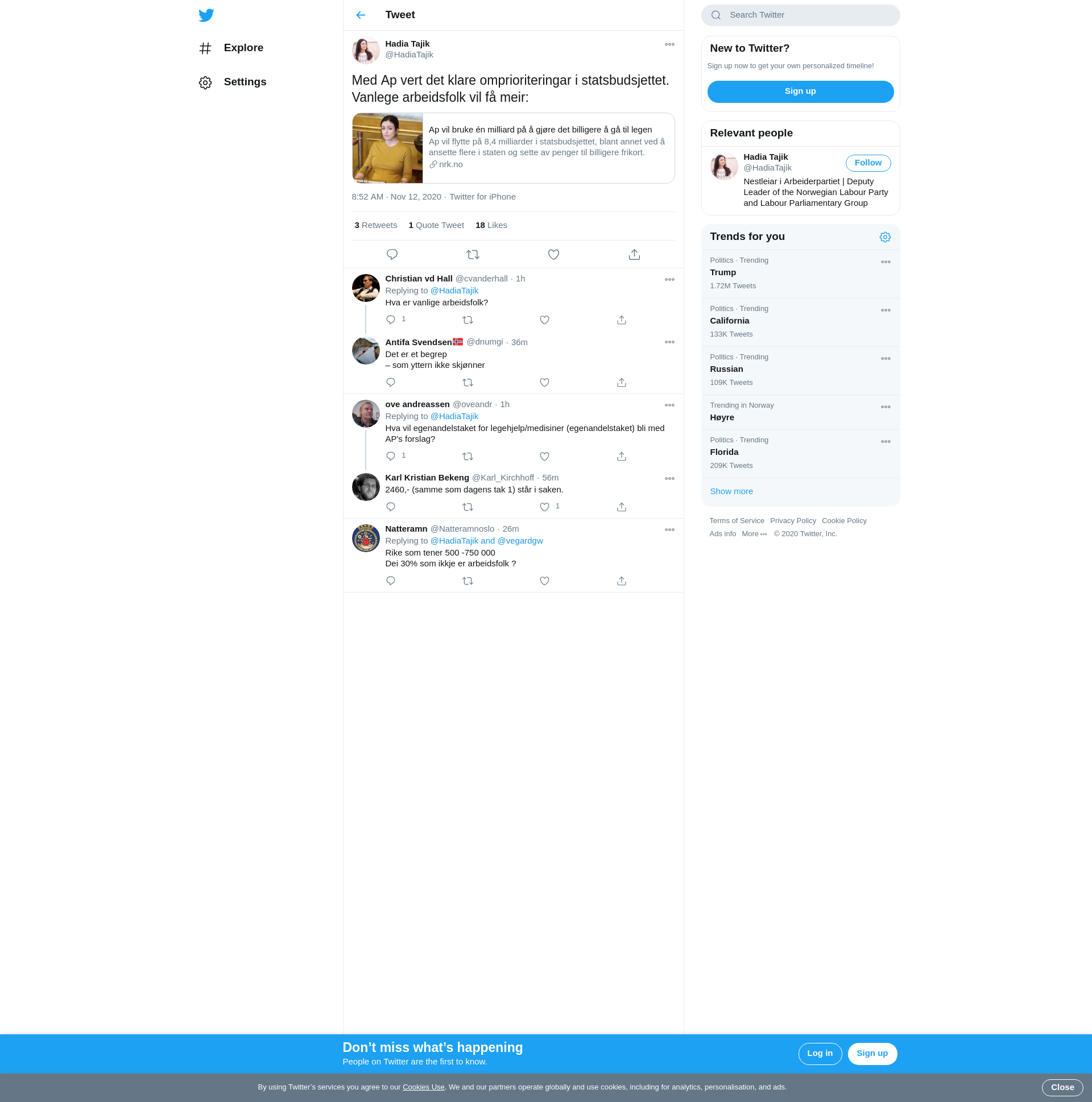The height and width of the screenshot is (1102, 1092).
Task: Reply to ove andreassen's tweet
Action: tap(391, 456)
